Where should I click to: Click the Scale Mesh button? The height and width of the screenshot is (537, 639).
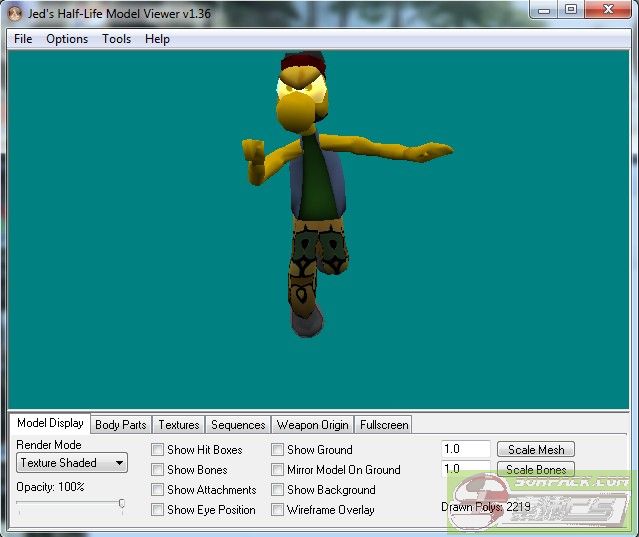pyautogui.click(x=536, y=449)
